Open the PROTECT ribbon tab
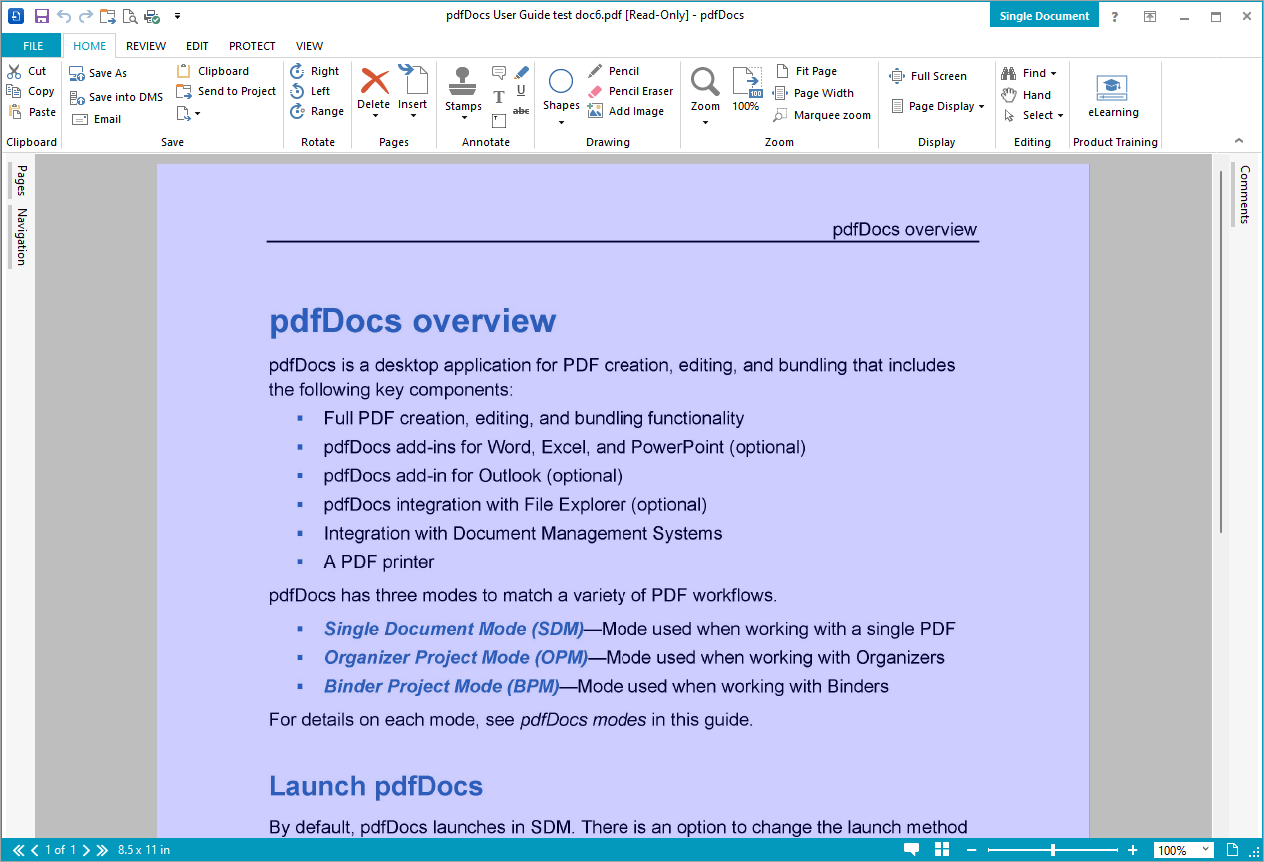This screenshot has height=862, width=1264. (252, 46)
